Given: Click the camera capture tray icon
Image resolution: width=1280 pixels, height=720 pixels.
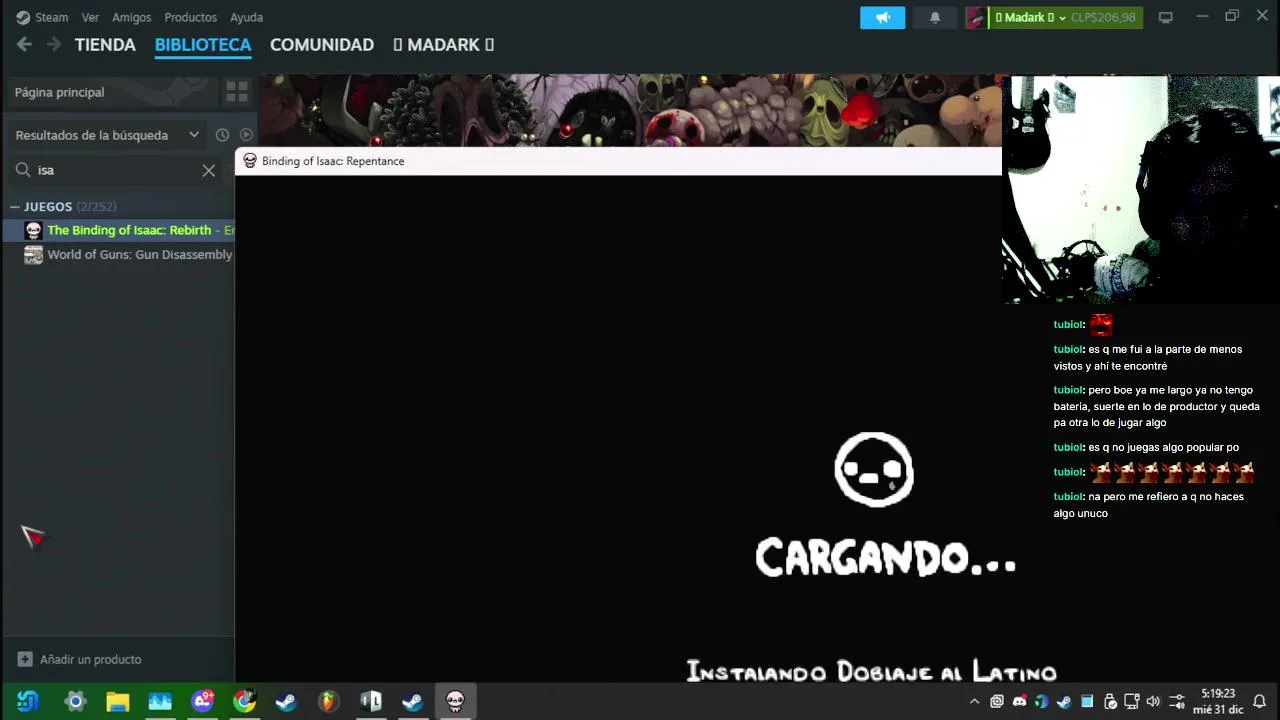Looking at the screenshot, I should click(x=996, y=701).
